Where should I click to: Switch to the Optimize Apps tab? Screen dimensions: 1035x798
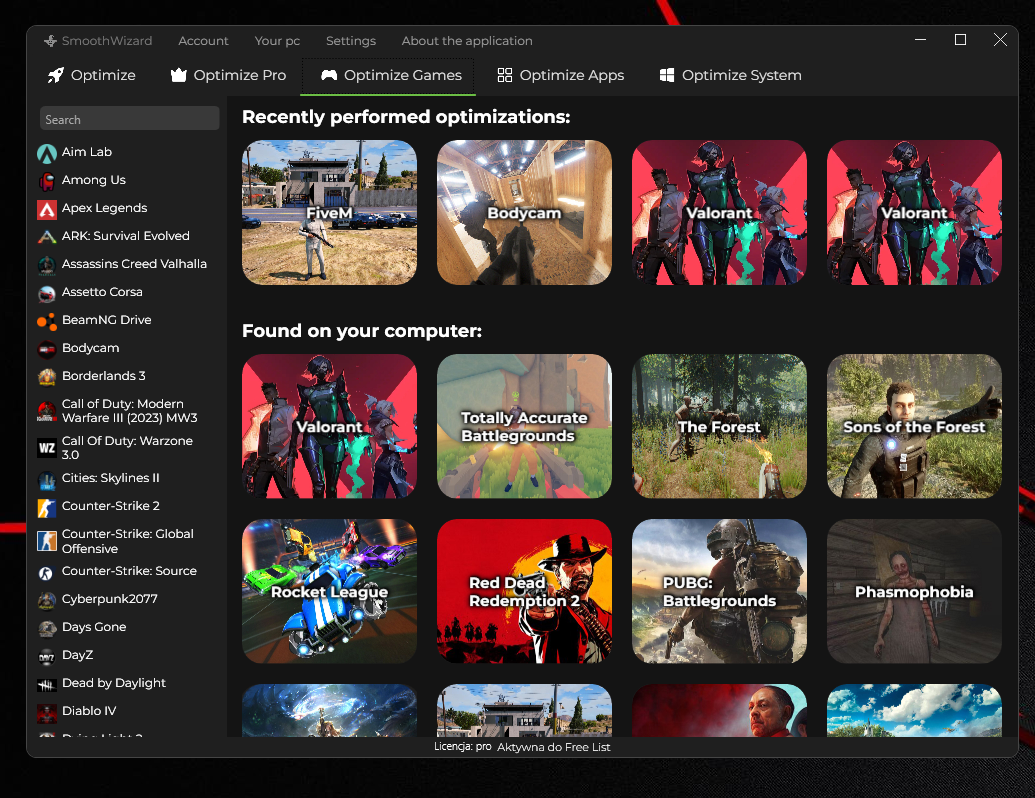tap(560, 74)
